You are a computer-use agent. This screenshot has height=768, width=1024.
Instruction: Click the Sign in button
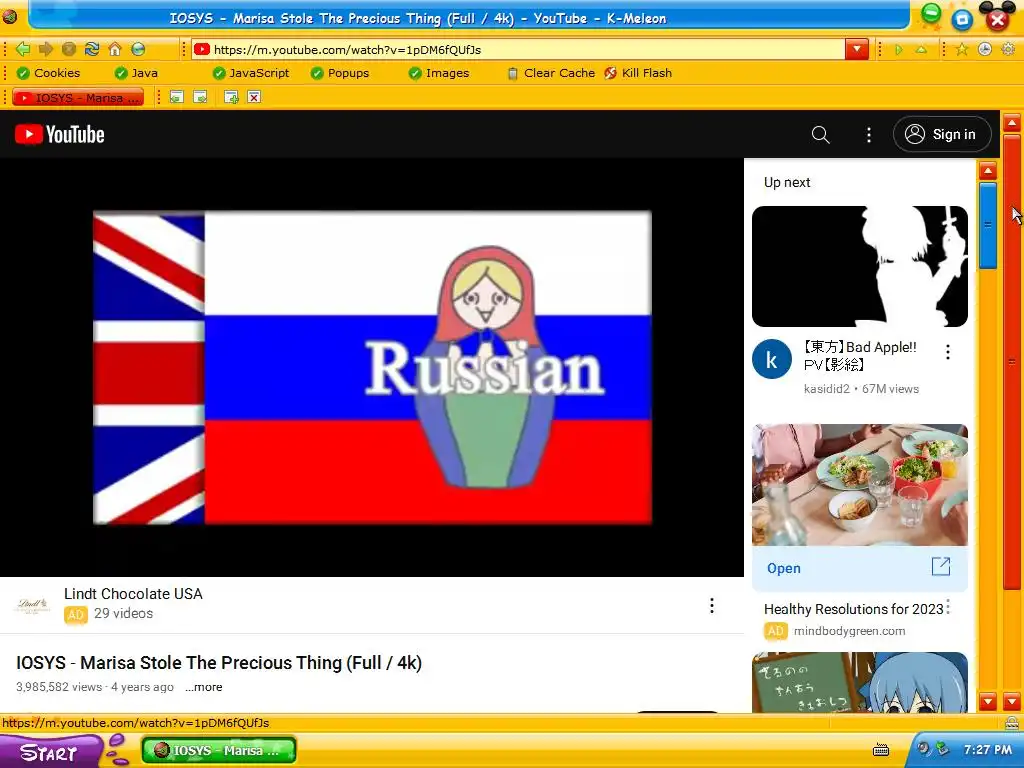coord(942,135)
